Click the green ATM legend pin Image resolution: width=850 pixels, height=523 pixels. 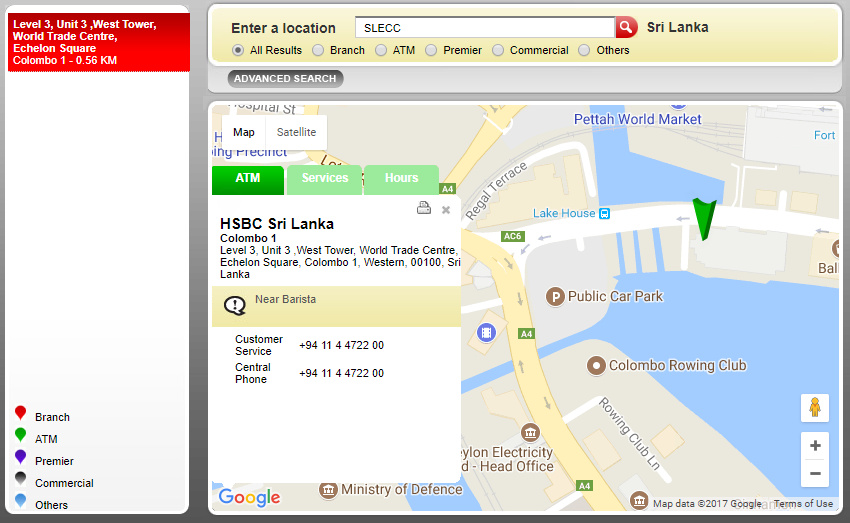pyautogui.click(x=21, y=435)
